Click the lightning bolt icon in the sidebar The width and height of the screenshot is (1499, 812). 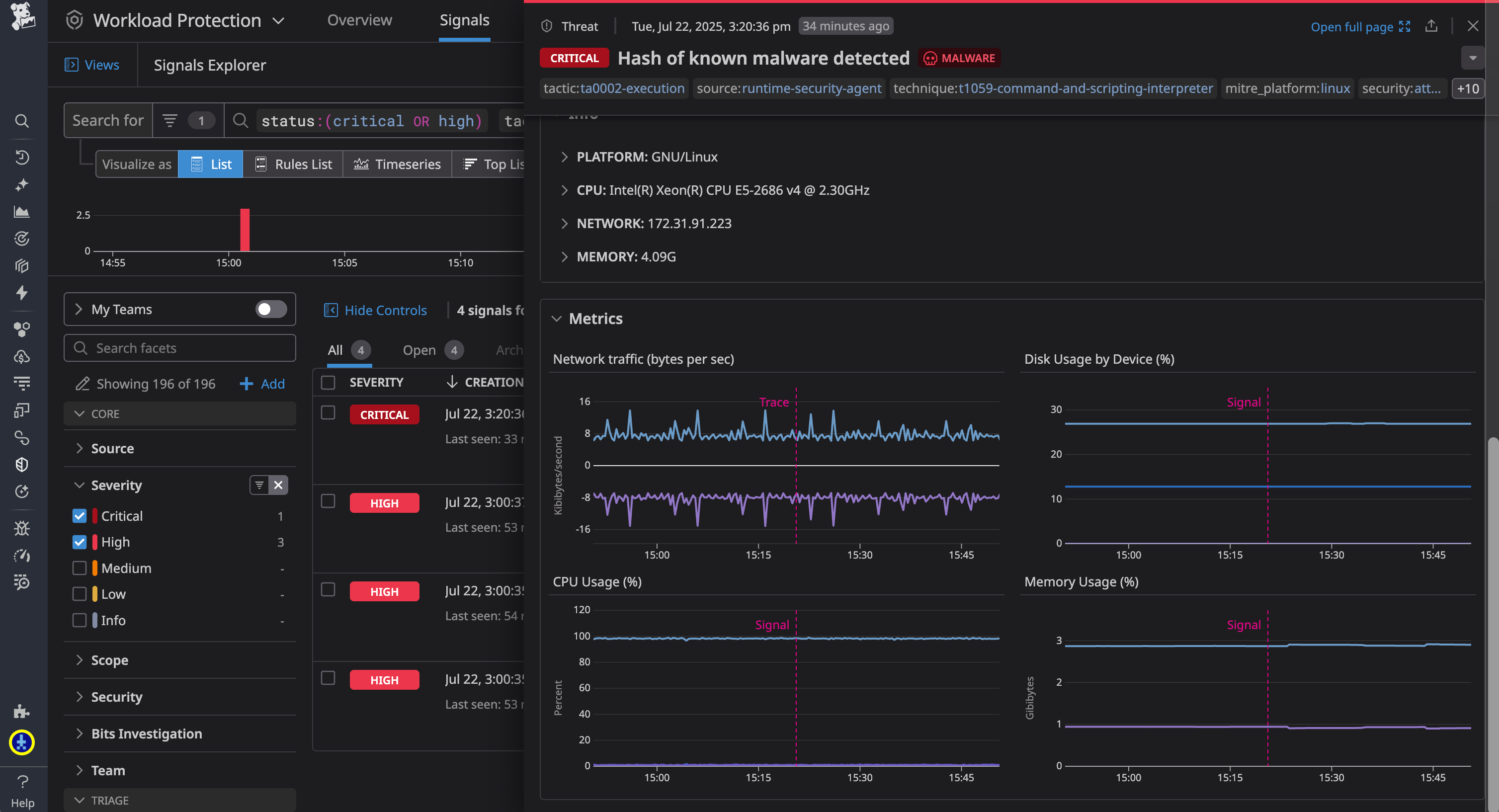click(x=21, y=293)
